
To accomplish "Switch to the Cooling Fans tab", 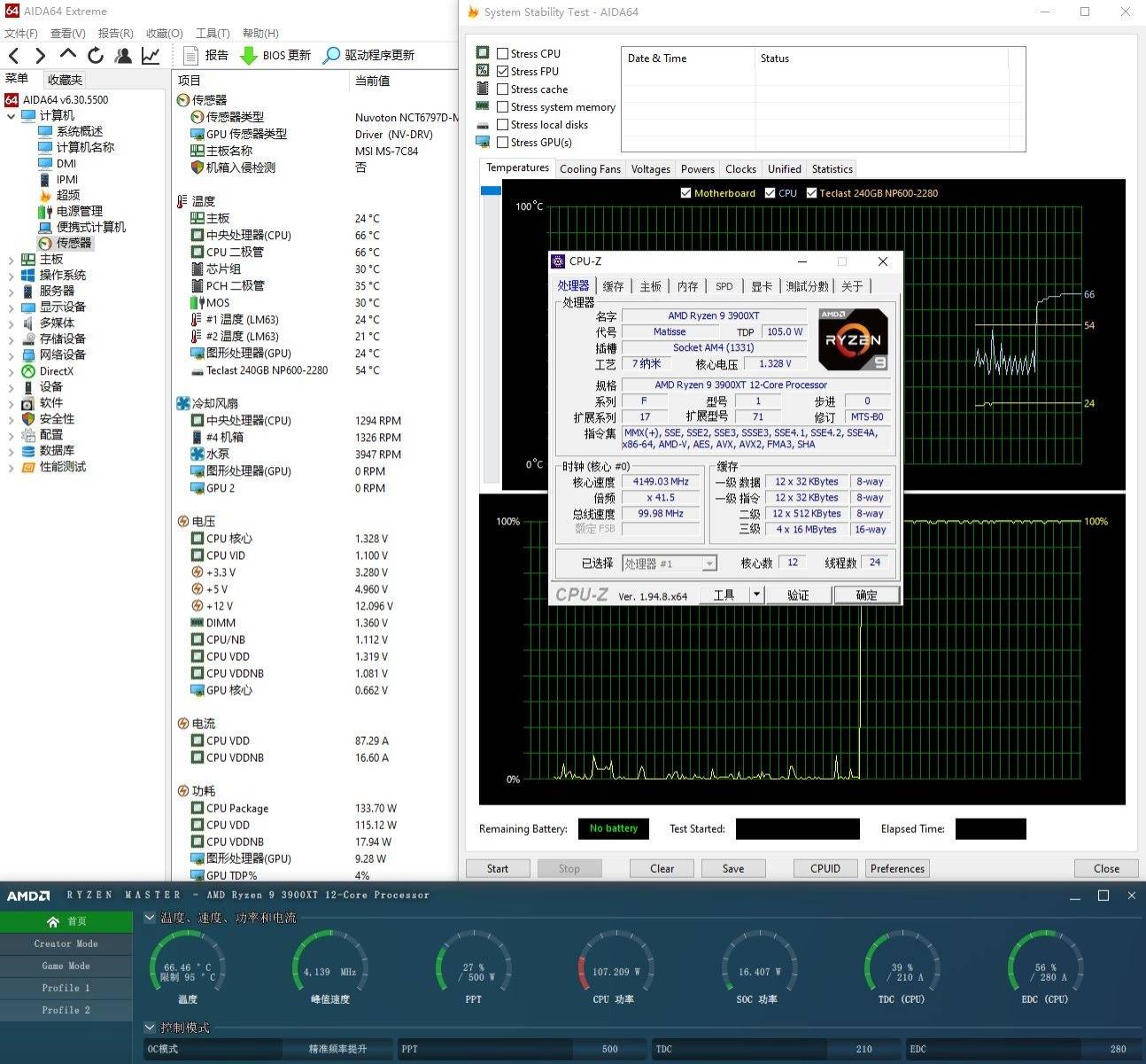I will click(590, 168).
